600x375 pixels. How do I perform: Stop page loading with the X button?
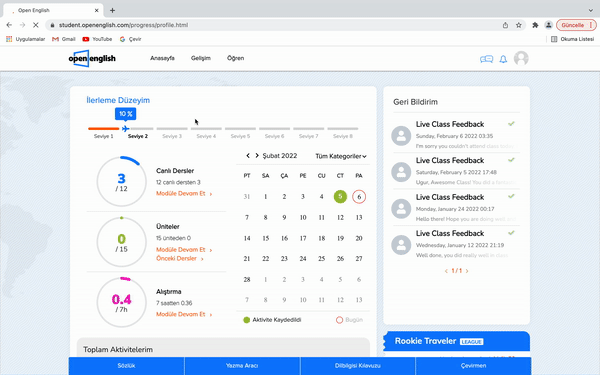(36, 25)
